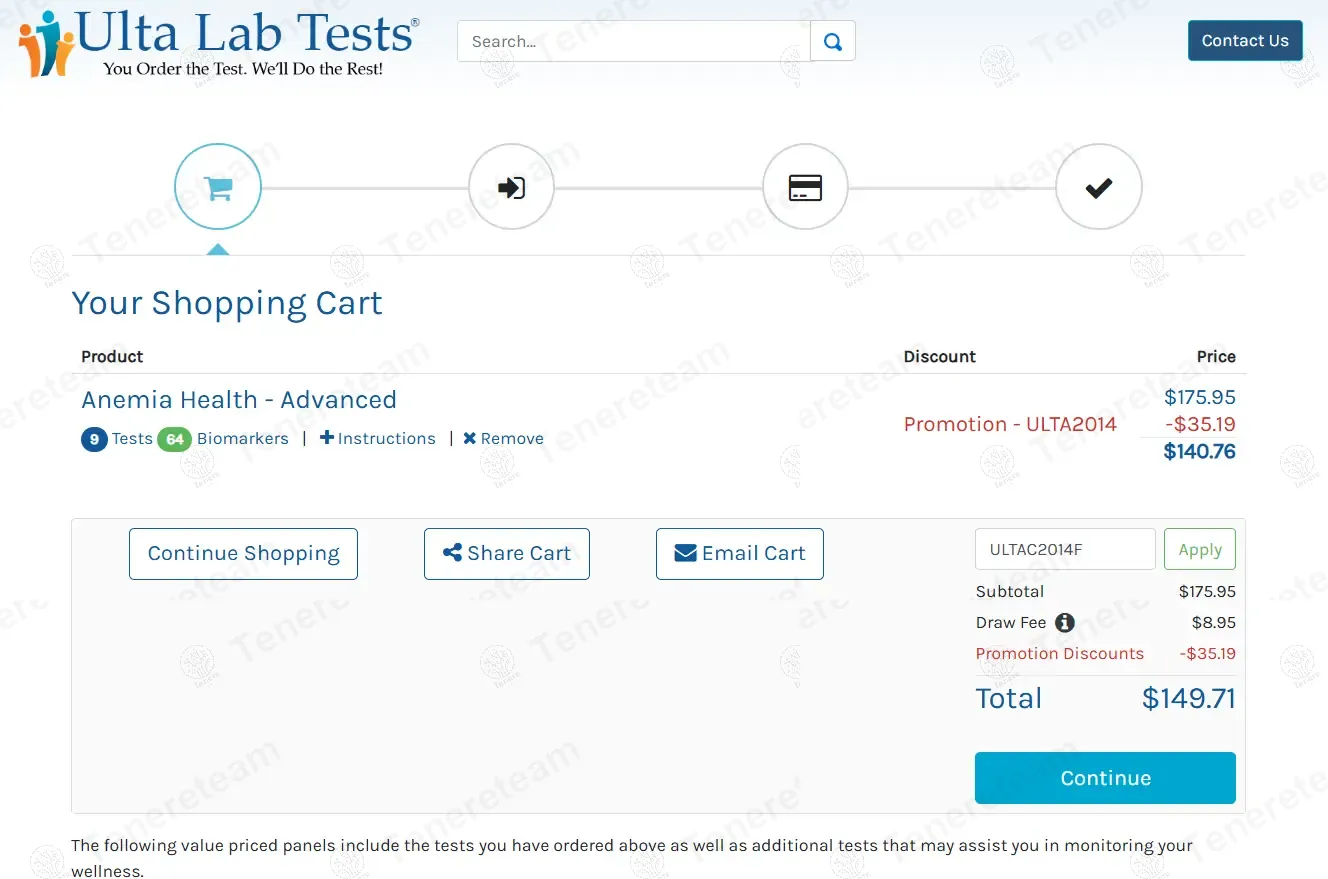Viewport: 1328px width, 879px height.
Task: Expand the Instructions for Anemia Health
Action: coord(377,439)
